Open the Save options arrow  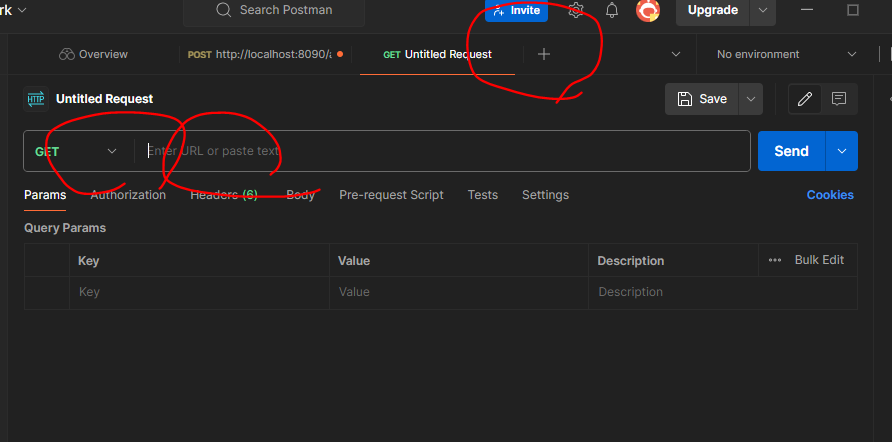coord(750,99)
